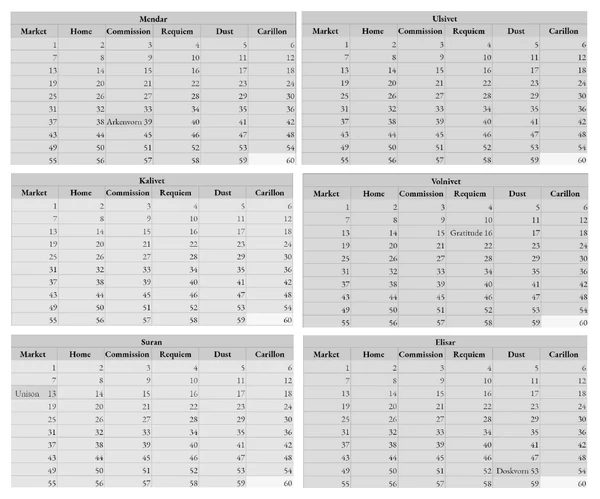Select the Arkenvorn 39 cell in Mendar table
Viewport: 600px width, 499px height.
(x=129, y=122)
